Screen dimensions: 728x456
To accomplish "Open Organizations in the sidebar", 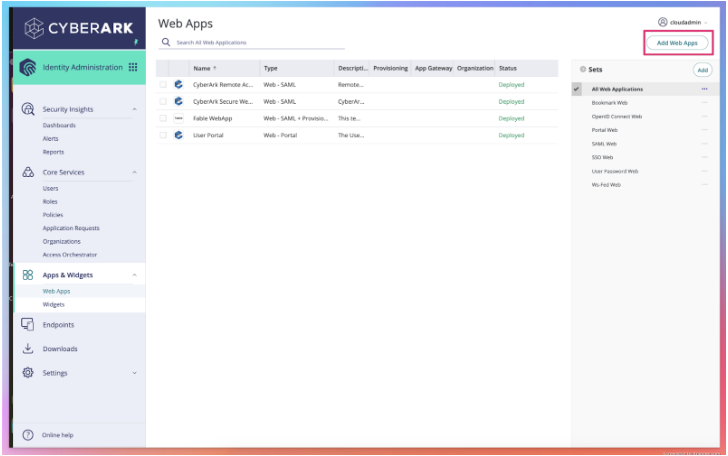I will [61, 241].
